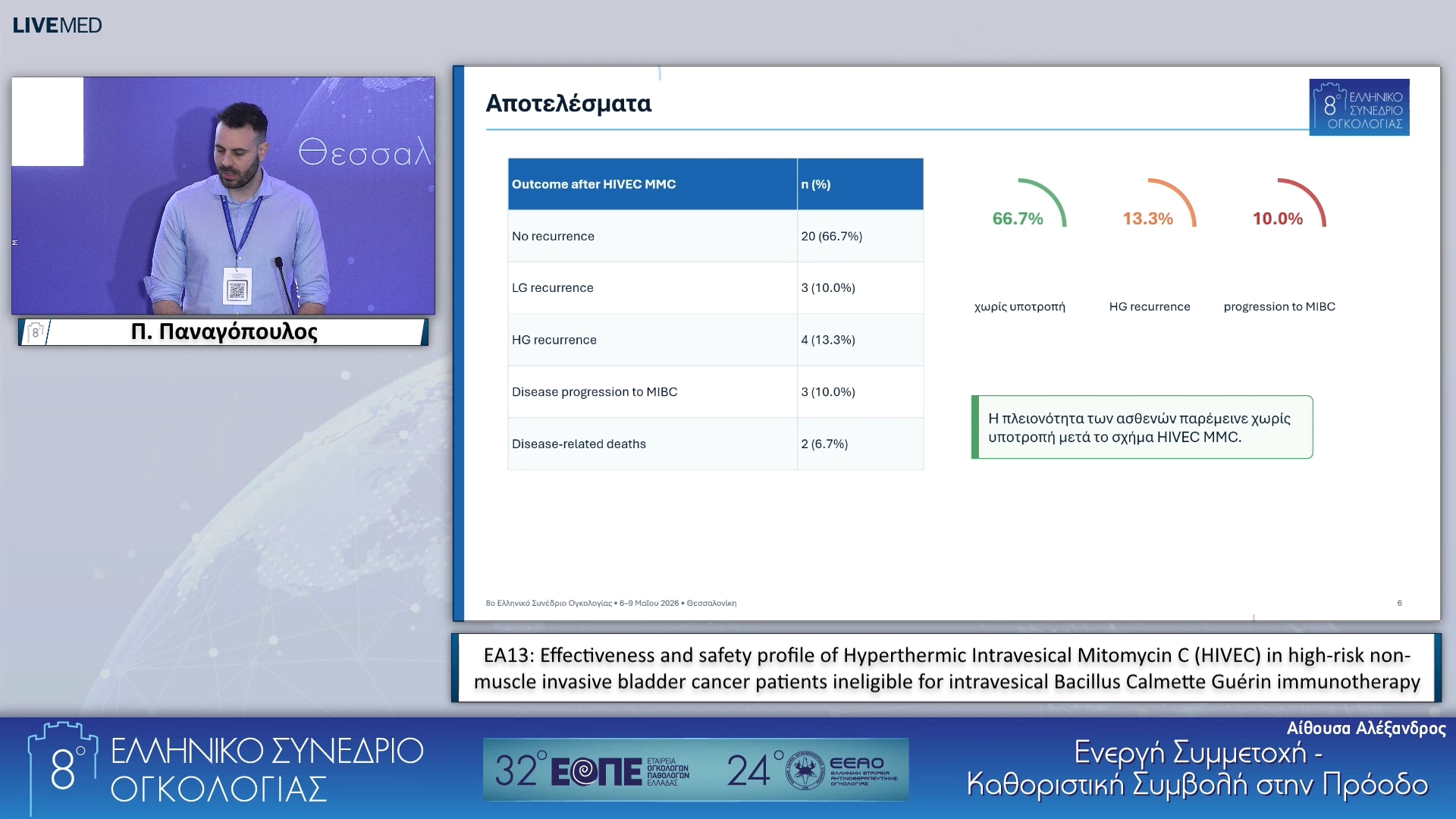Click 'Disease progression to MIBC' row label
The width and height of the screenshot is (1456, 819).
point(595,391)
